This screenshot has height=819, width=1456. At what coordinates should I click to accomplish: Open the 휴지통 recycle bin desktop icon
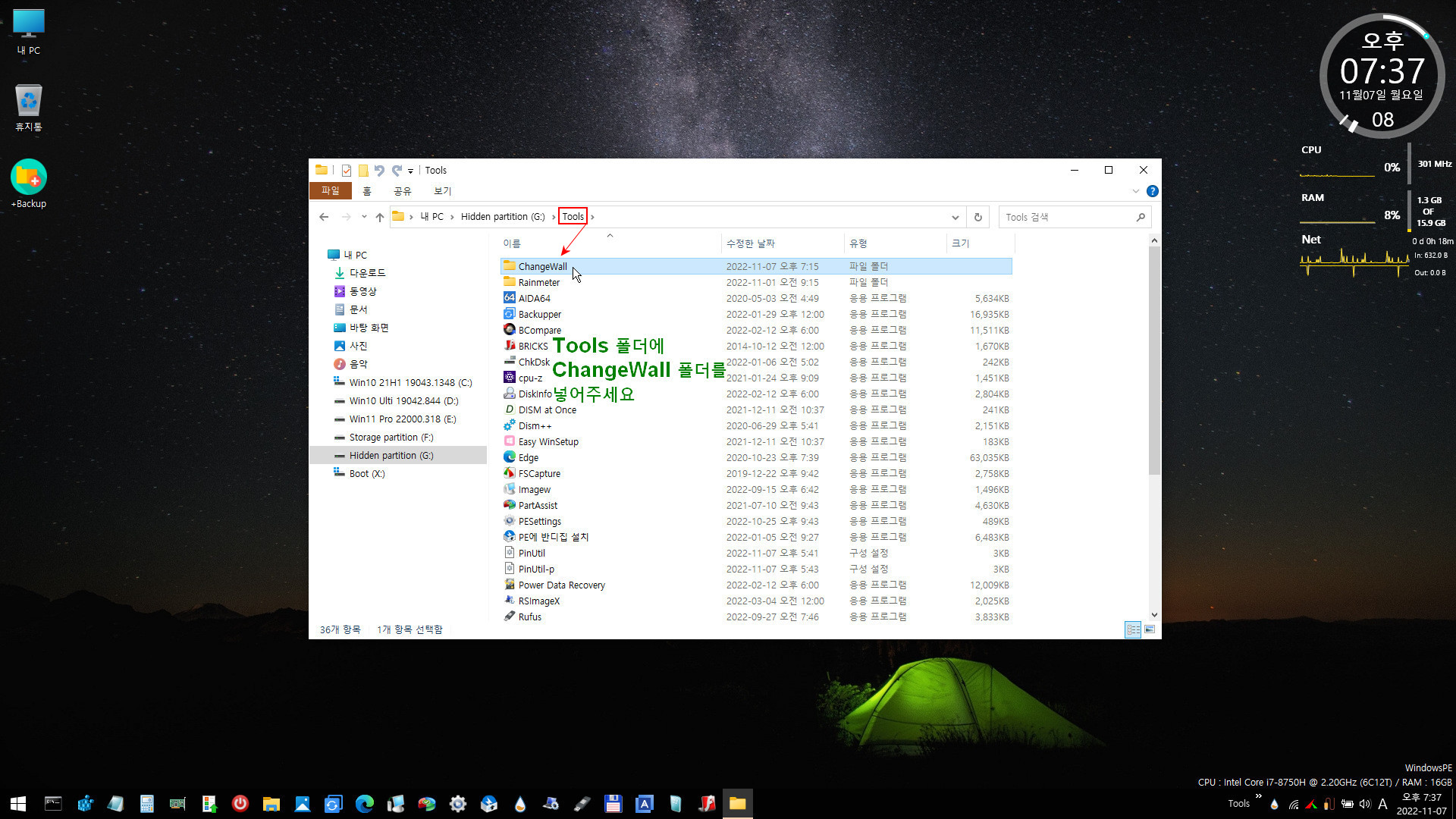(x=29, y=108)
